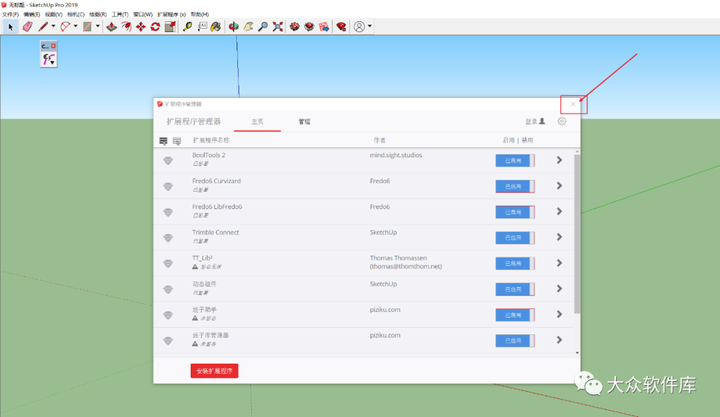Expand details chevron for BoolTools 2

[x=559, y=160]
